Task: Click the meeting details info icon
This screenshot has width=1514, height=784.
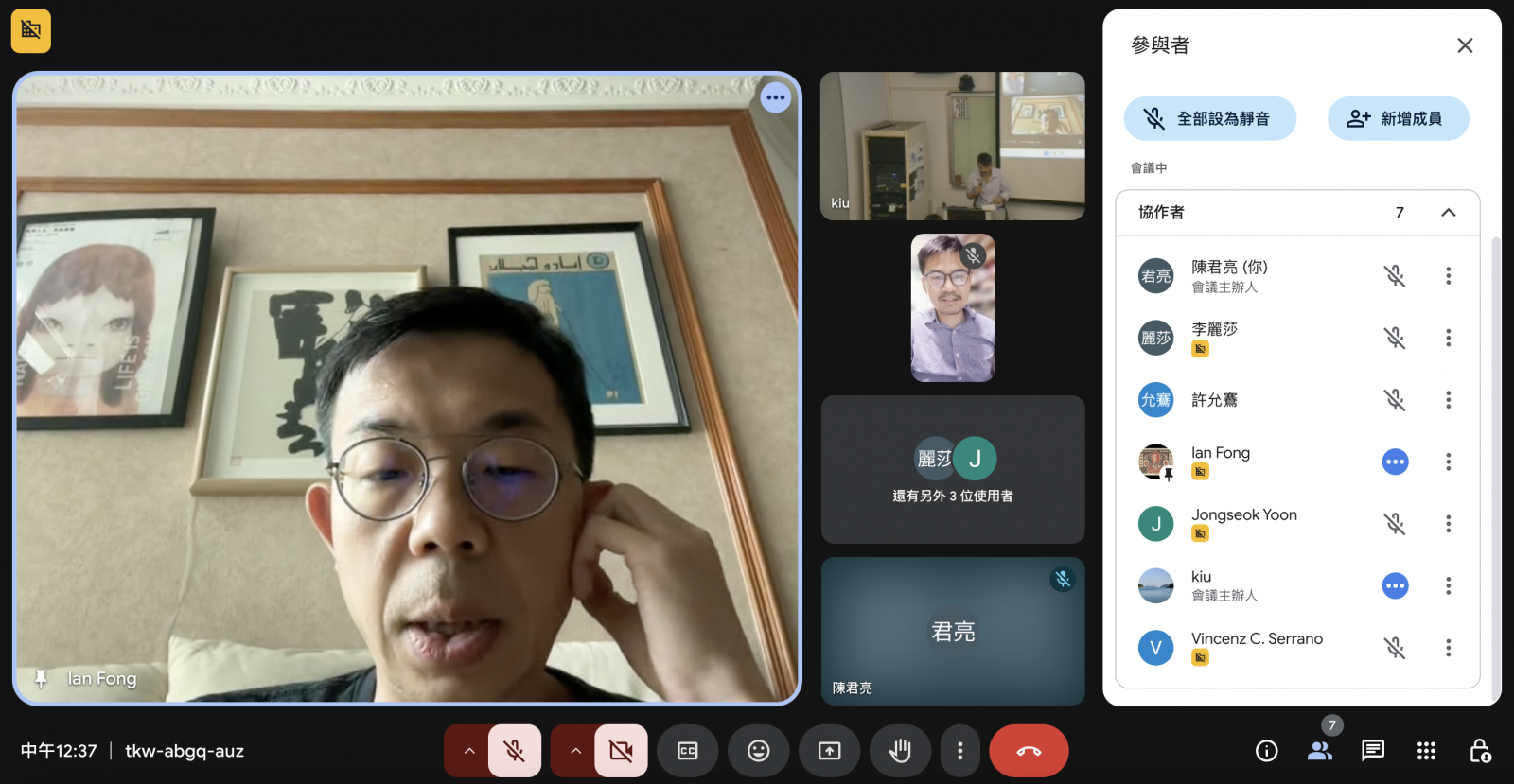Action: 1266,751
